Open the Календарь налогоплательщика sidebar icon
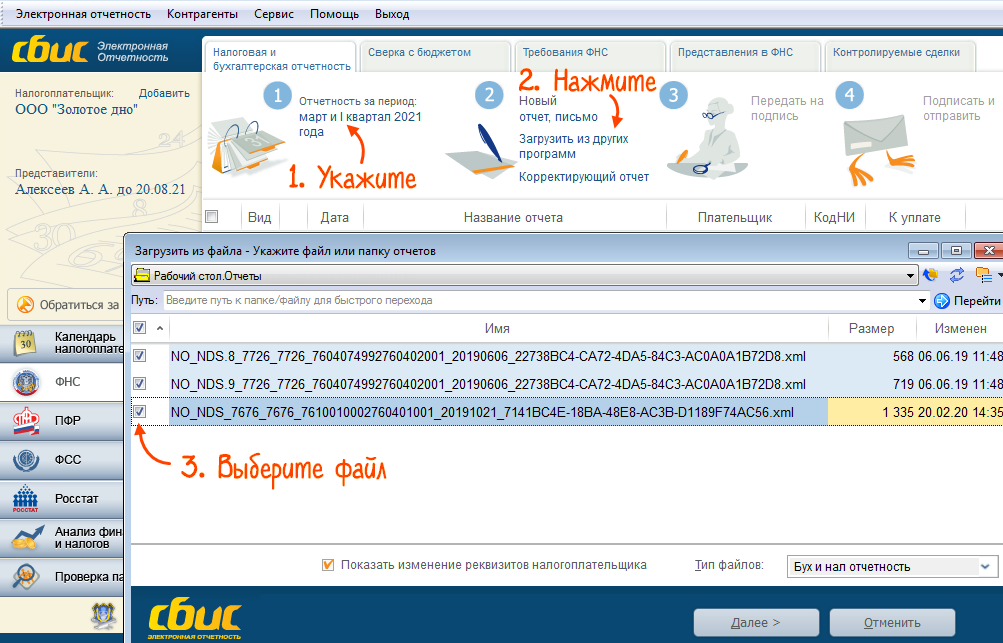This screenshot has height=643, width=1003. click(x=26, y=343)
